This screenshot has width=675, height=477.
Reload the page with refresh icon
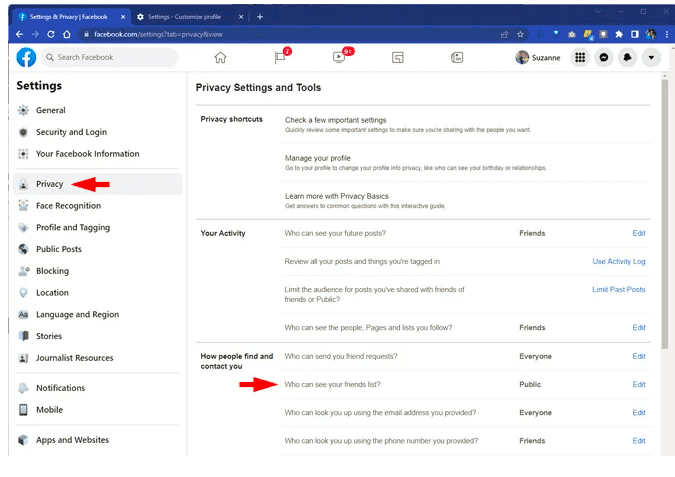coord(51,34)
